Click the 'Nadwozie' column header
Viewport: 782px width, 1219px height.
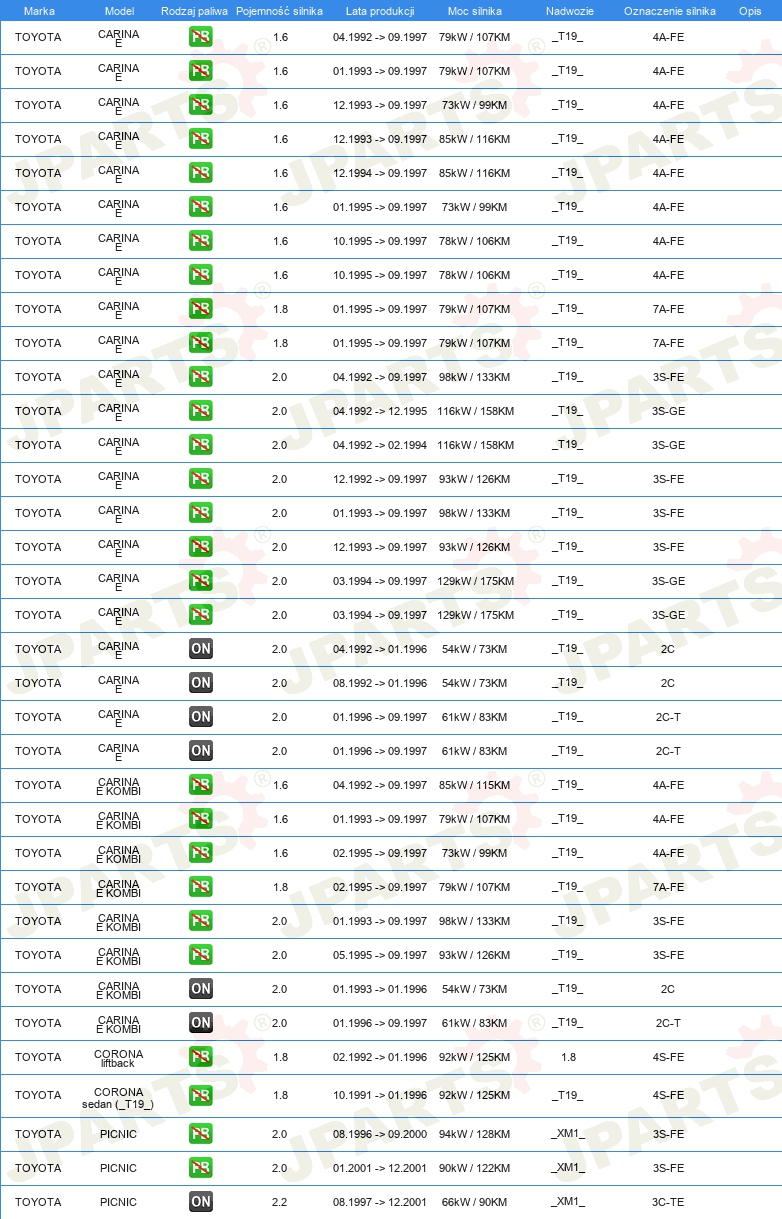click(x=569, y=11)
